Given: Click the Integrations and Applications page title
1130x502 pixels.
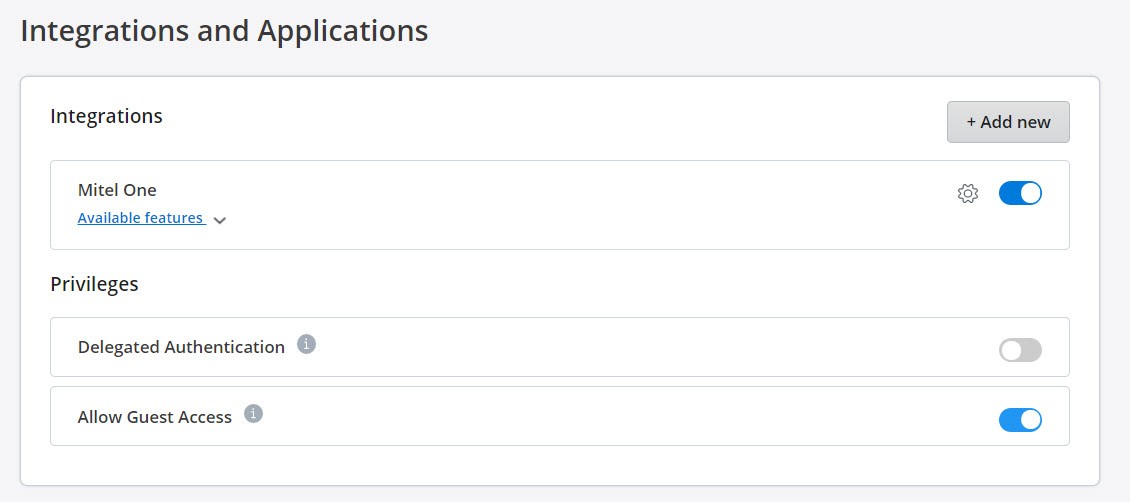Looking at the screenshot, I should pos(224,31).
